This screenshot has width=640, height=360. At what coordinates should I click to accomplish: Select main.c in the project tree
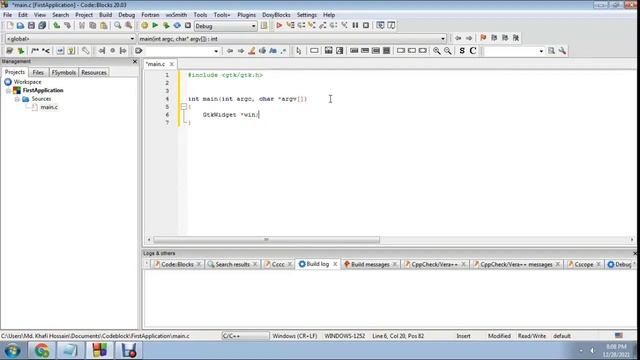[x=49, y=107]
